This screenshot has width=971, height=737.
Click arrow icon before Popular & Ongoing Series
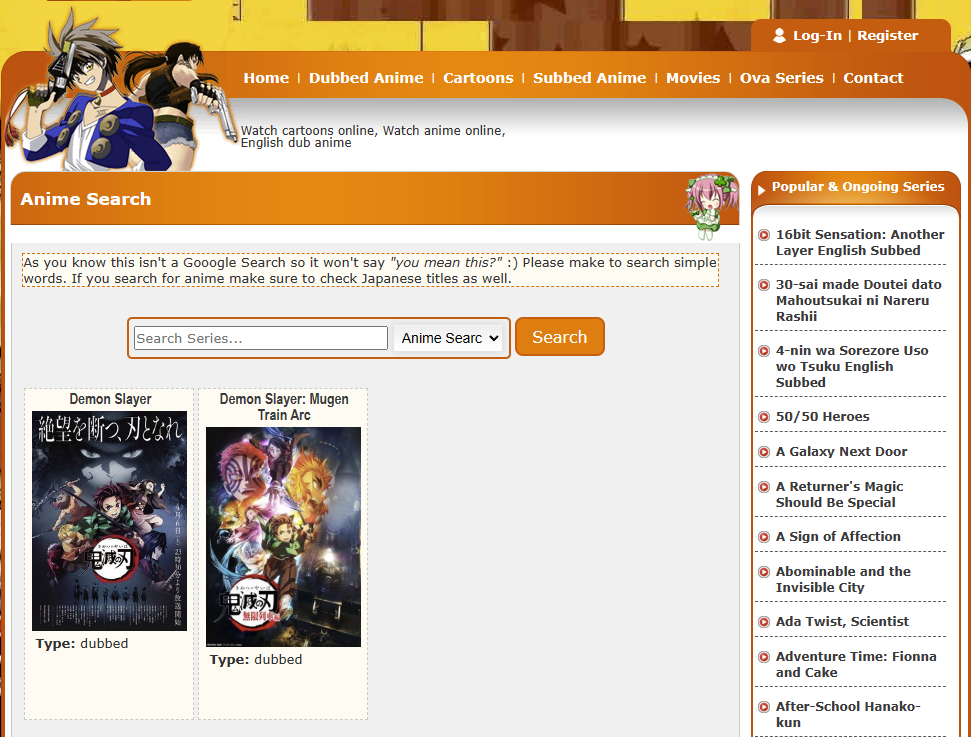763,188
